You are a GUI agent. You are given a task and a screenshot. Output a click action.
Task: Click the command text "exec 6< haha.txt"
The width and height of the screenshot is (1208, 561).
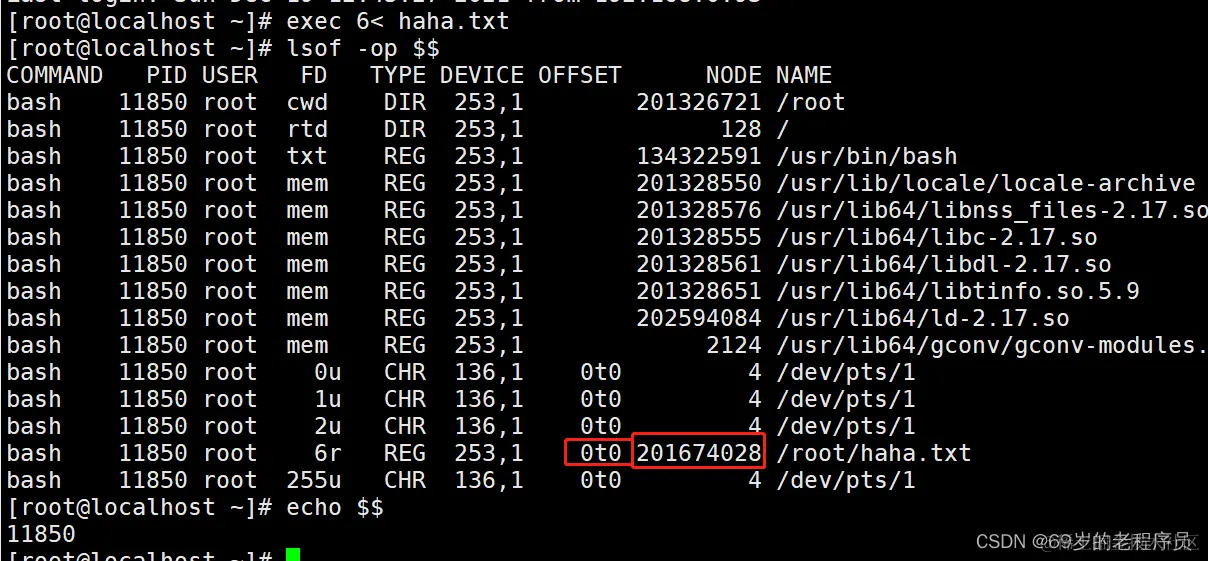398,21
